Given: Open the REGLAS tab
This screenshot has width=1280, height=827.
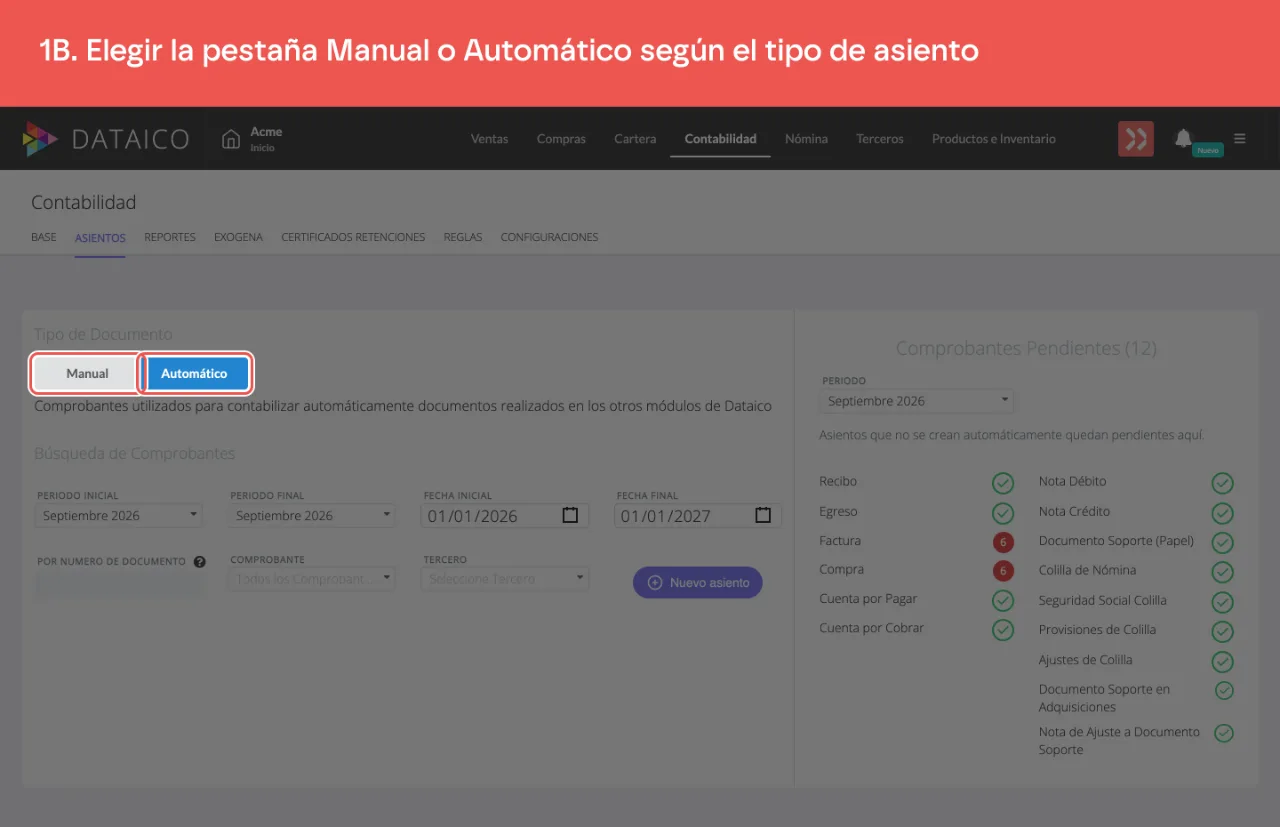Looking at the screenshot, I should pyautogui.click(x=463, y=238).
